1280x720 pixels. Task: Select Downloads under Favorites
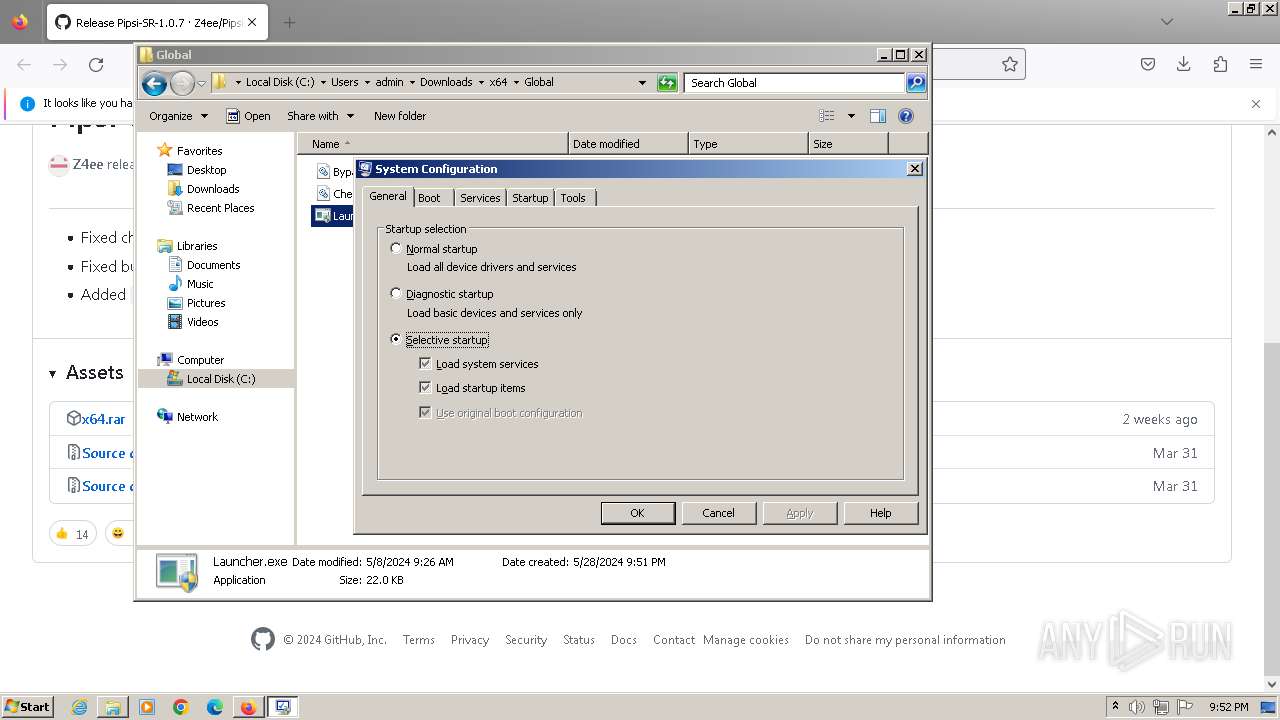point(213,189)
